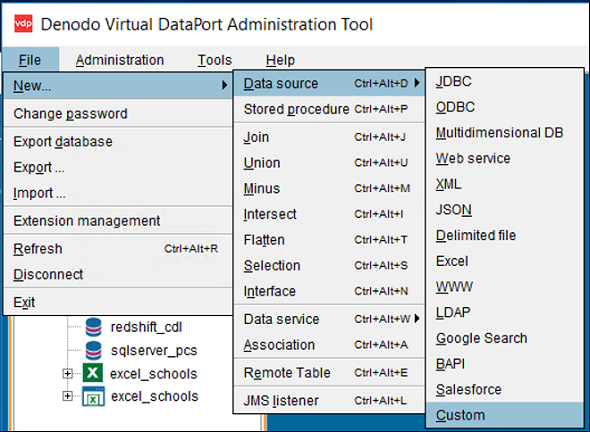Select the Flatten operation
The image size is (590, 432).
point(329,240)
